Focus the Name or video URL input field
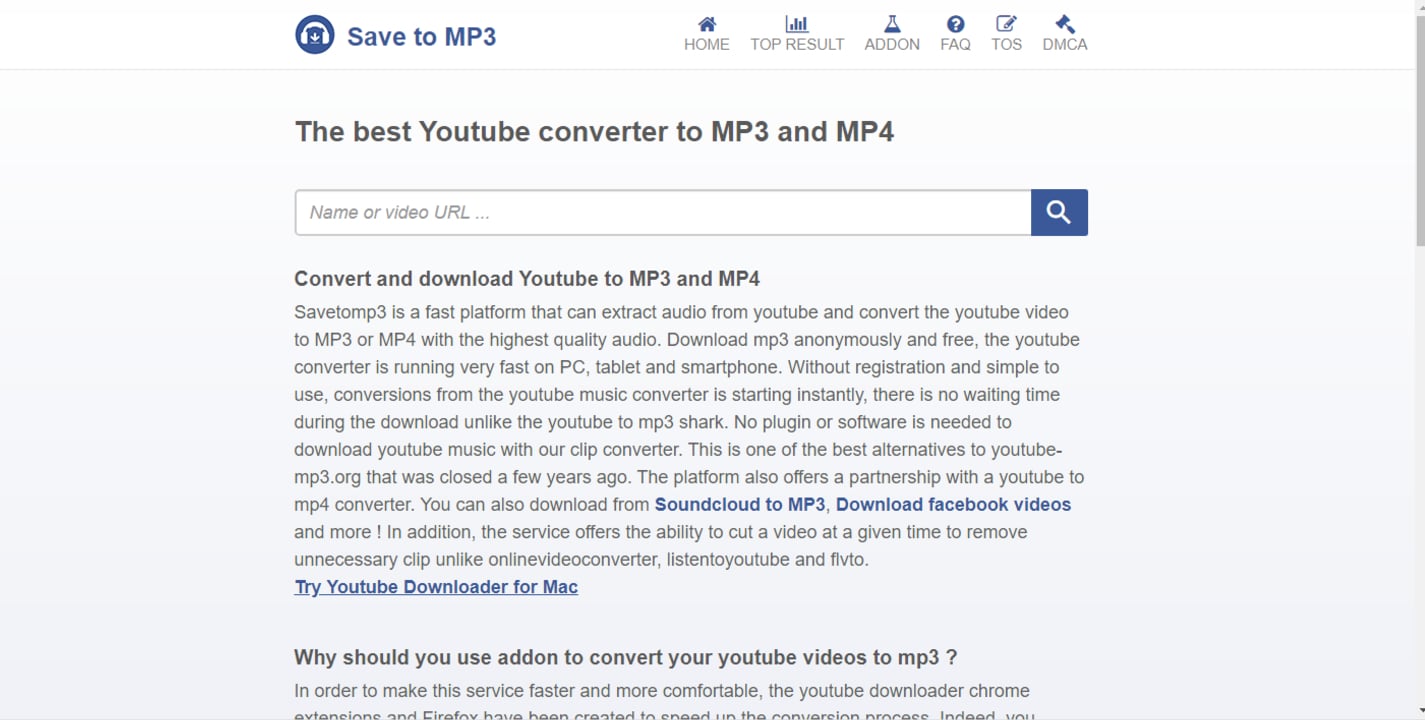The image size is (1425, 720). point(663,212)
